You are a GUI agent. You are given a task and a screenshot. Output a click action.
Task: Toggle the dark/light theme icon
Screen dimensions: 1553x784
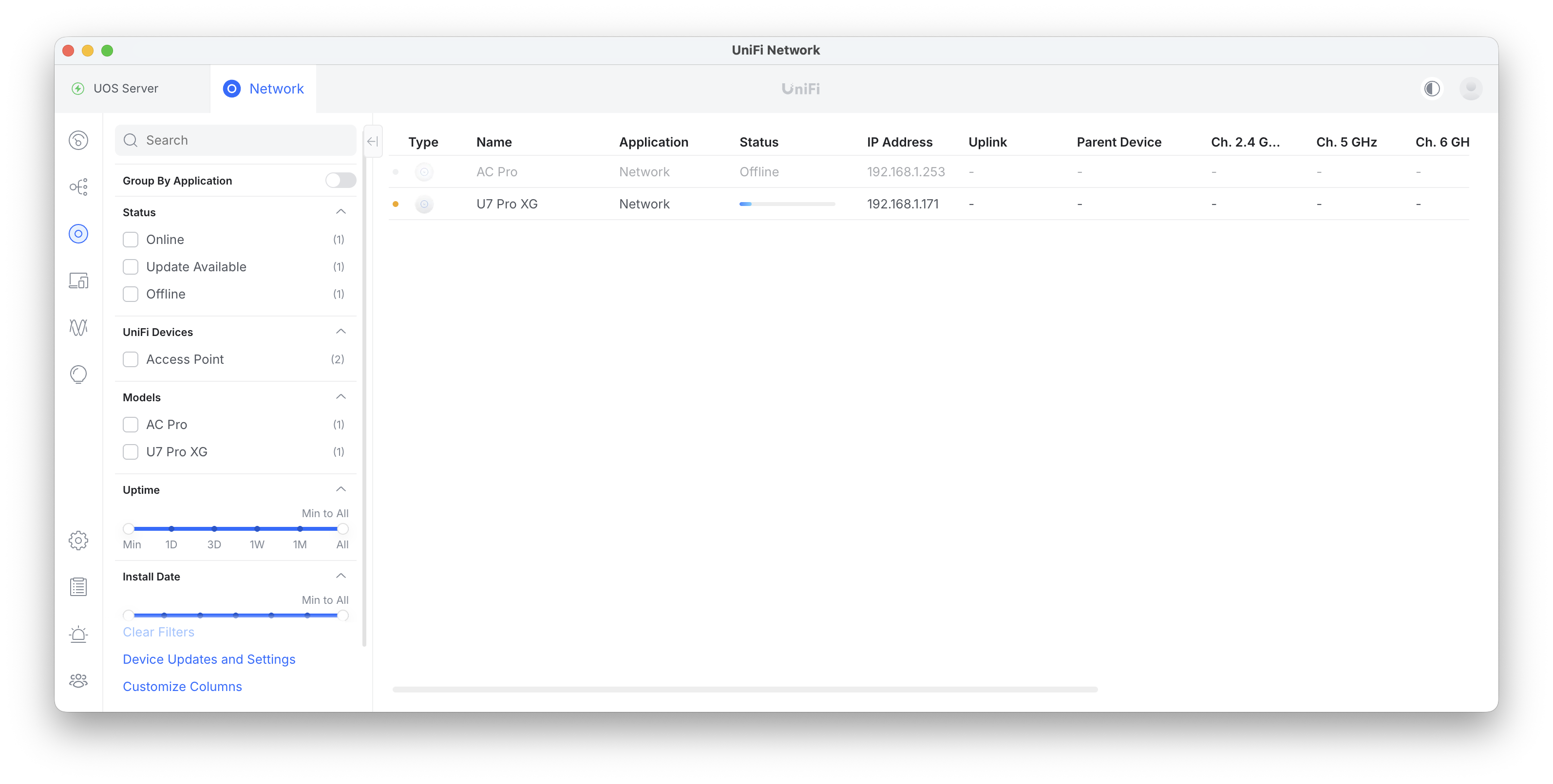click(1432, 89)
